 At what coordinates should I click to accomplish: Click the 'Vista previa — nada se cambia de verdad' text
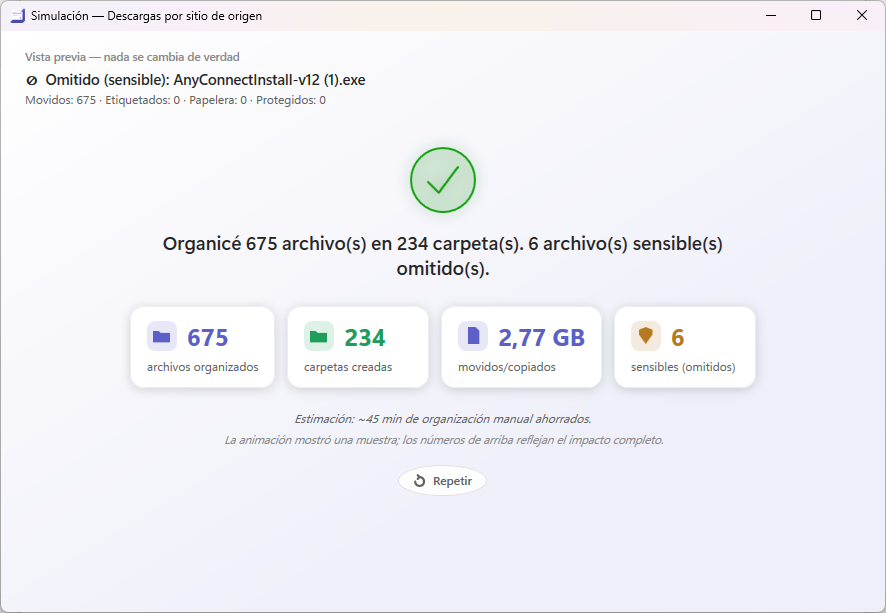[x=132, y=57]
